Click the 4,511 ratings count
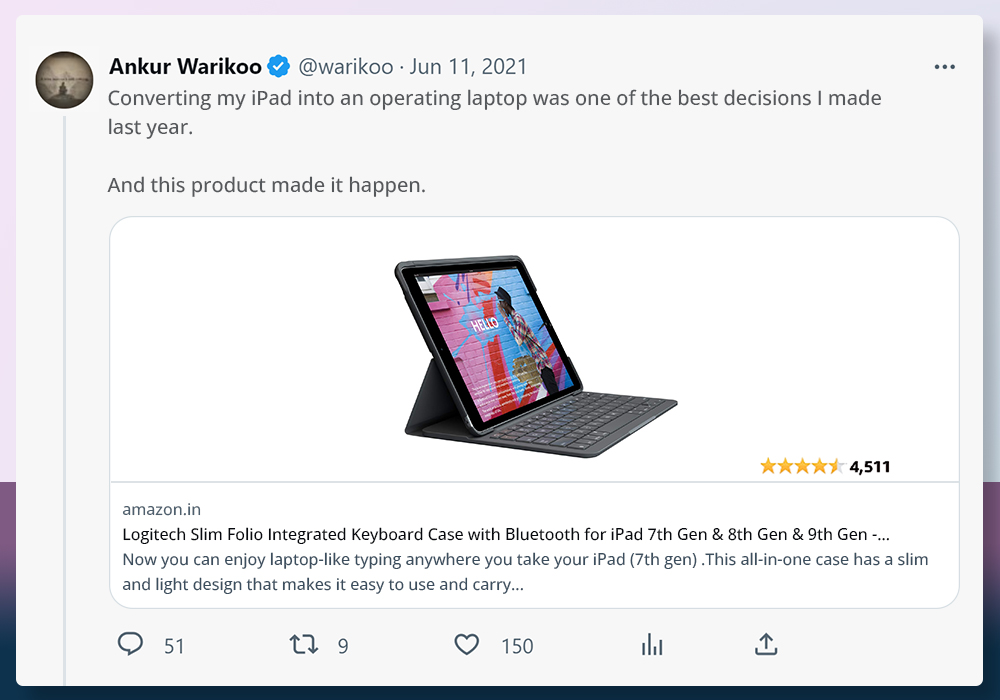 870,467
